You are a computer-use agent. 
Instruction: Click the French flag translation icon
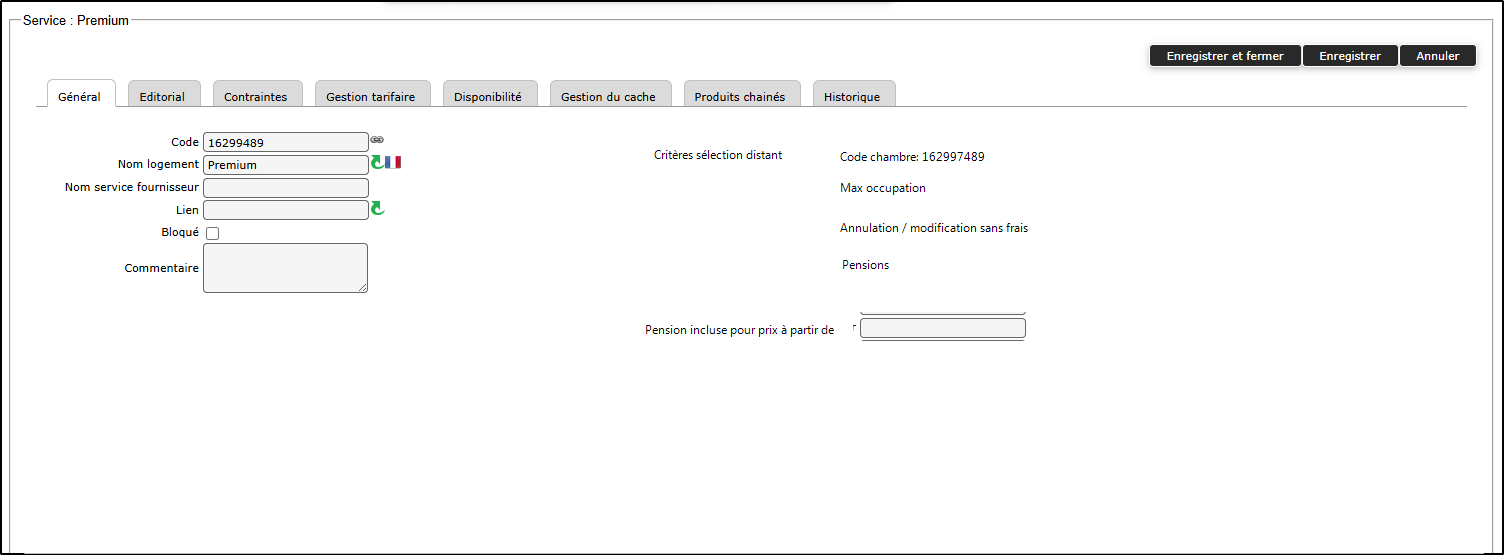[393, 162]
